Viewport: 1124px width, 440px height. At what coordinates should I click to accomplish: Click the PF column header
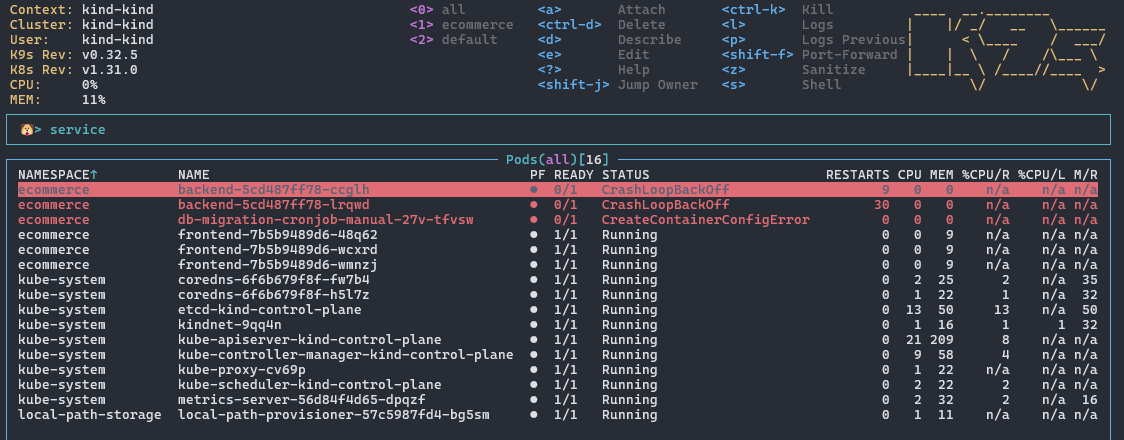point(538,174)
